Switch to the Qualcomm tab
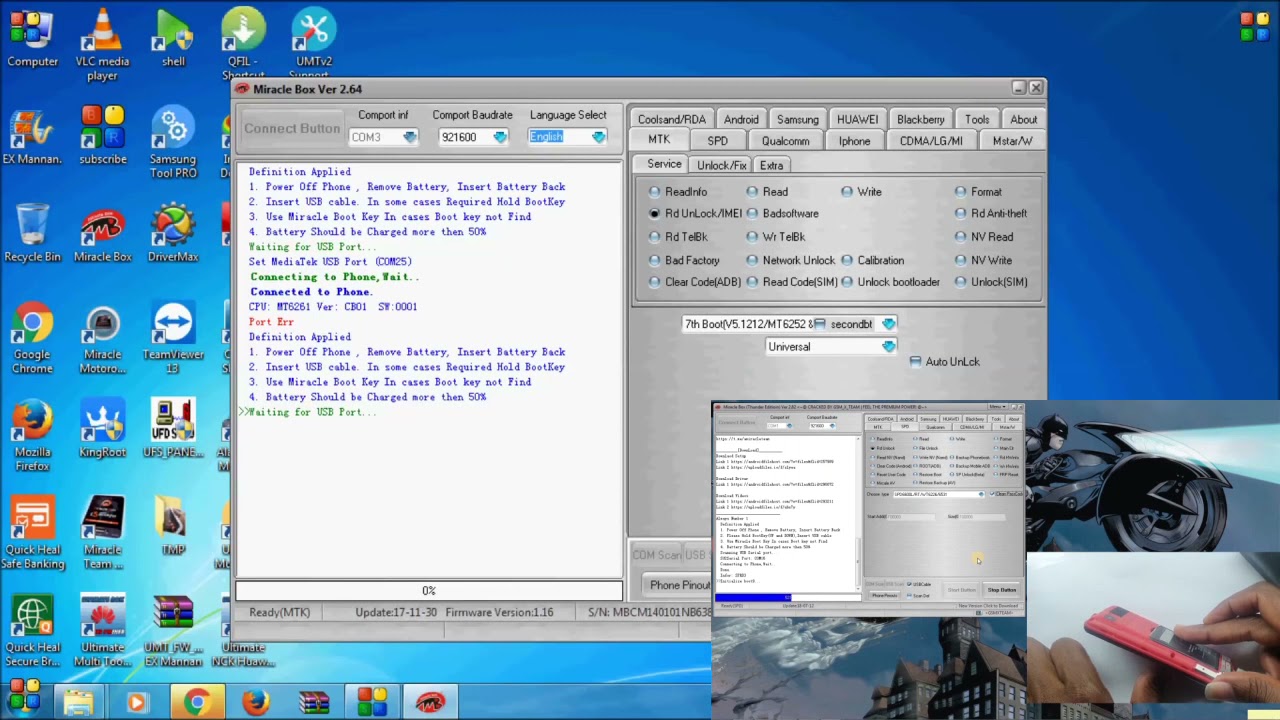Image resolution: width=1280 pixels, height=720 pixels. pyautogui.click(x=785, y=142)
